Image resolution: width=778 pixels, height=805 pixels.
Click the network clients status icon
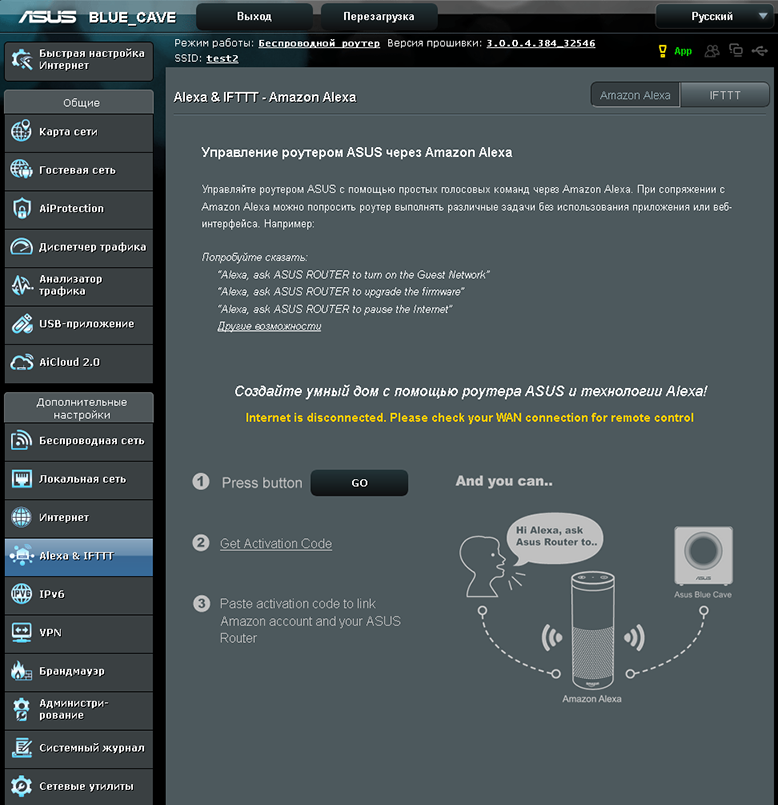coord(736,50)
